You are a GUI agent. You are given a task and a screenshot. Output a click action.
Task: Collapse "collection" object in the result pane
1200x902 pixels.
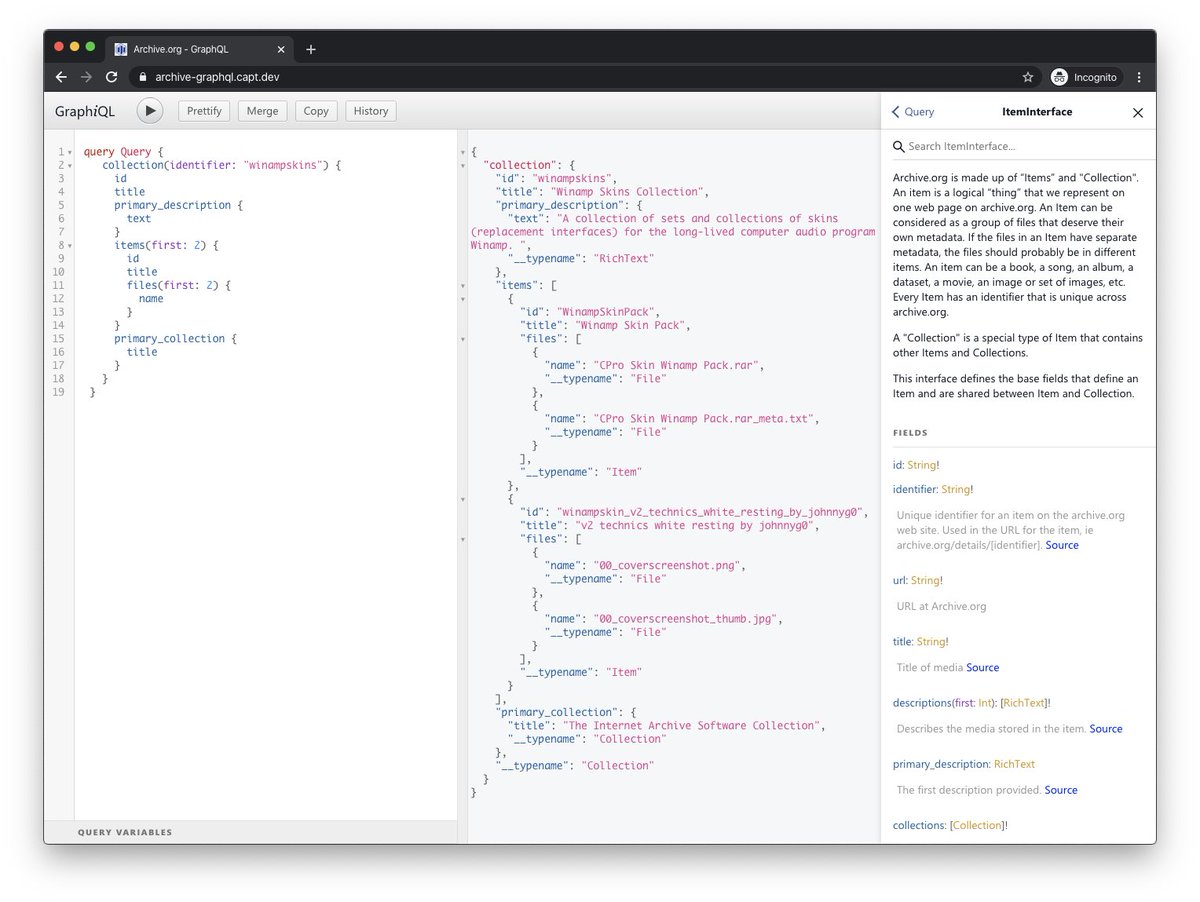[x=462, y=165]
